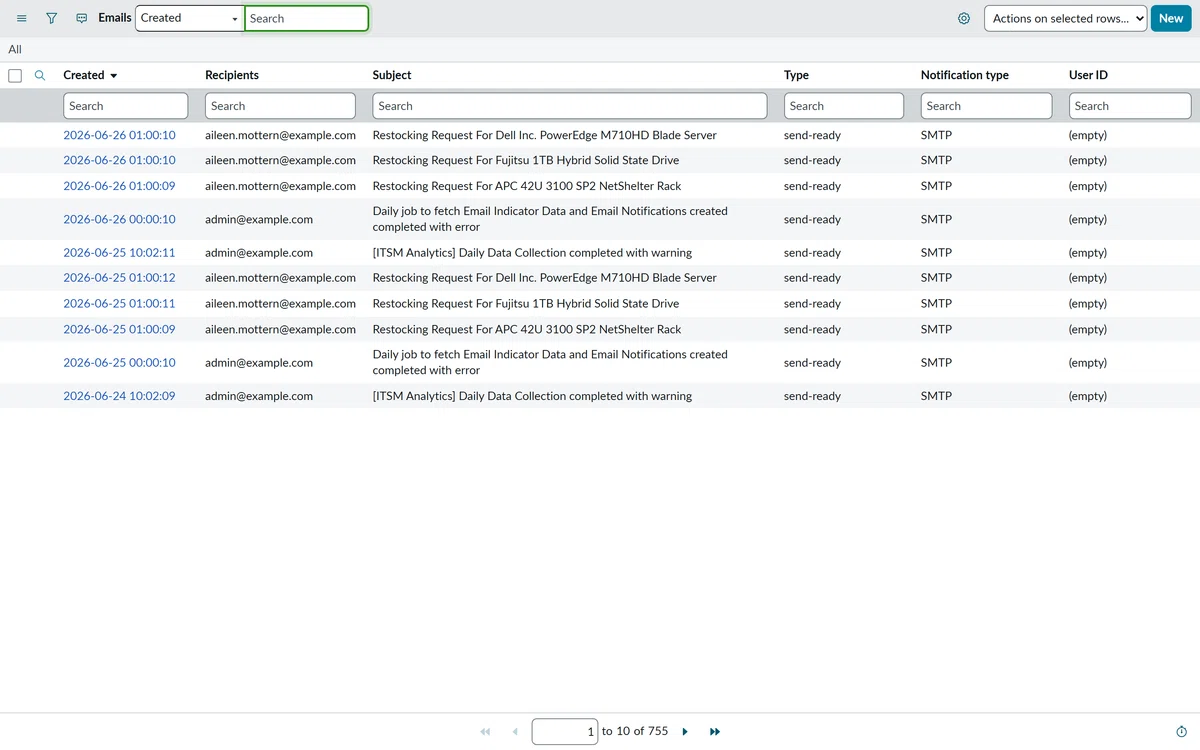Open email created 2026-06-26 00:00:10

tap(119, 219)
